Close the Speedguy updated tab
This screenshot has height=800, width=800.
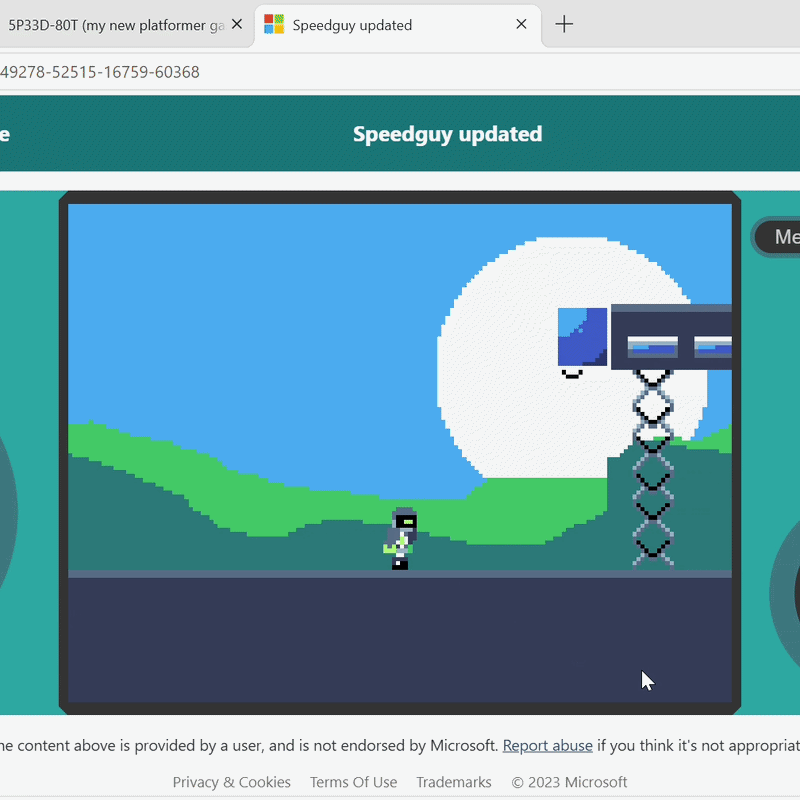tap(521, 24)
